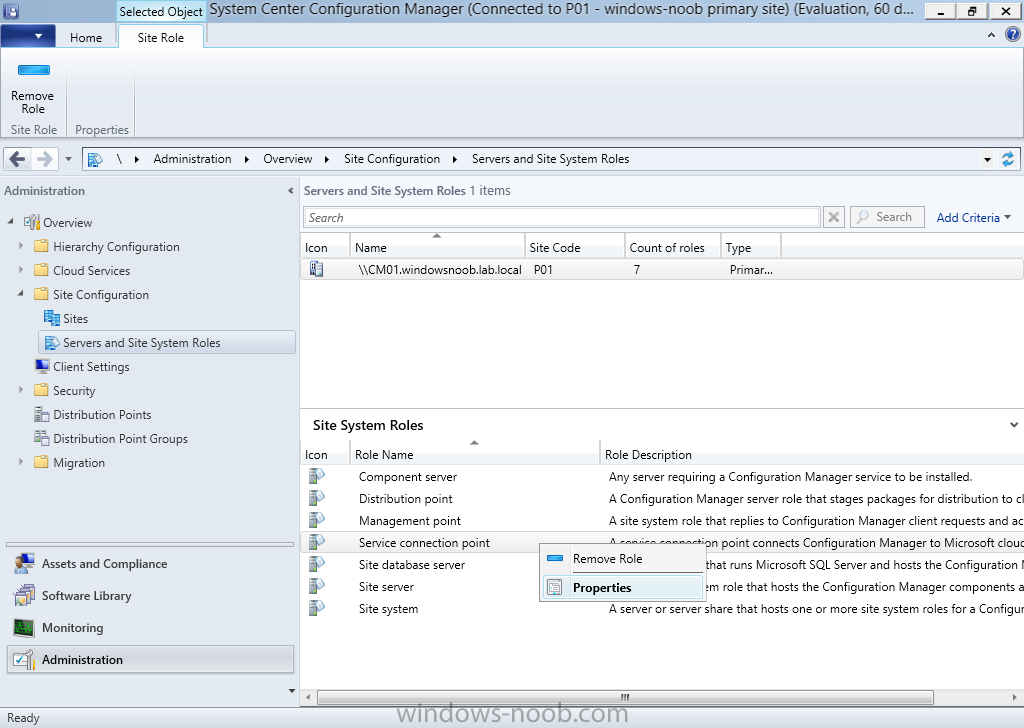Select Hierarchy Configuration in the tree
Screen dimensions: 1024x728
(x=116, y=247)
